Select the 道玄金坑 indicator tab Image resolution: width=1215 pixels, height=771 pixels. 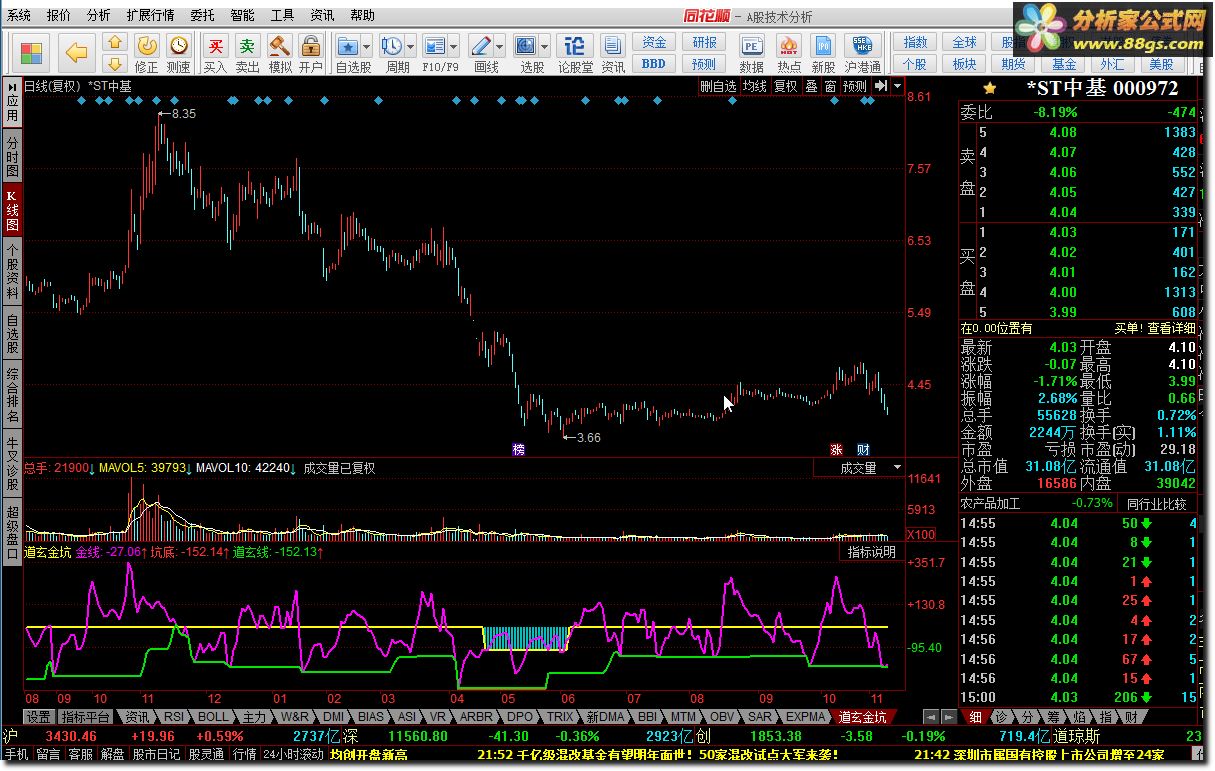(x=861, y=717)
